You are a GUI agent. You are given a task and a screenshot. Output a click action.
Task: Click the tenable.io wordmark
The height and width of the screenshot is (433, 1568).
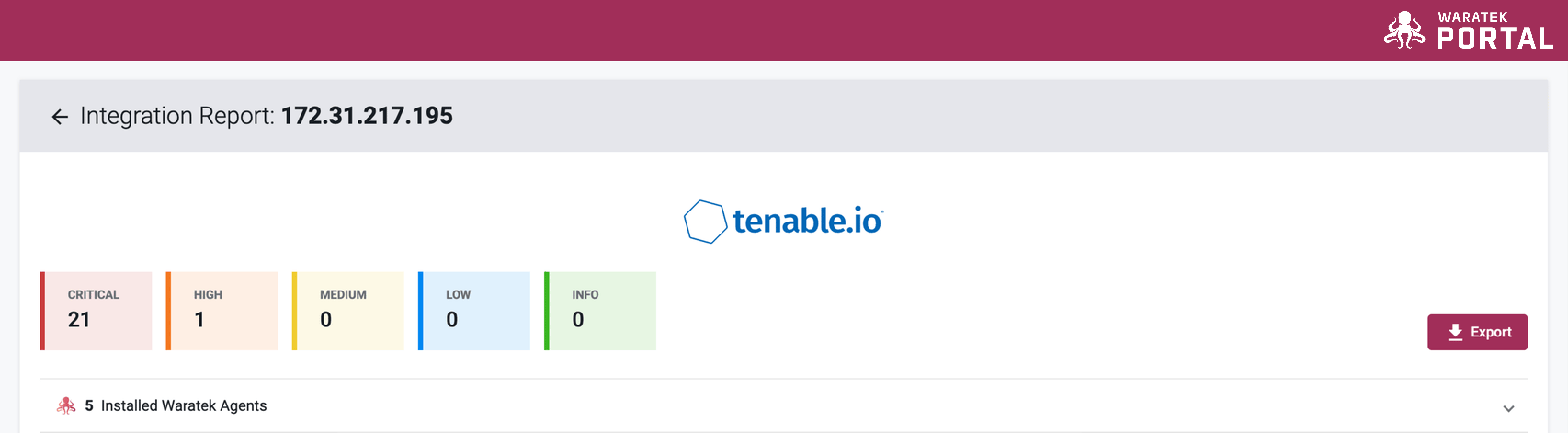point(808,220)
